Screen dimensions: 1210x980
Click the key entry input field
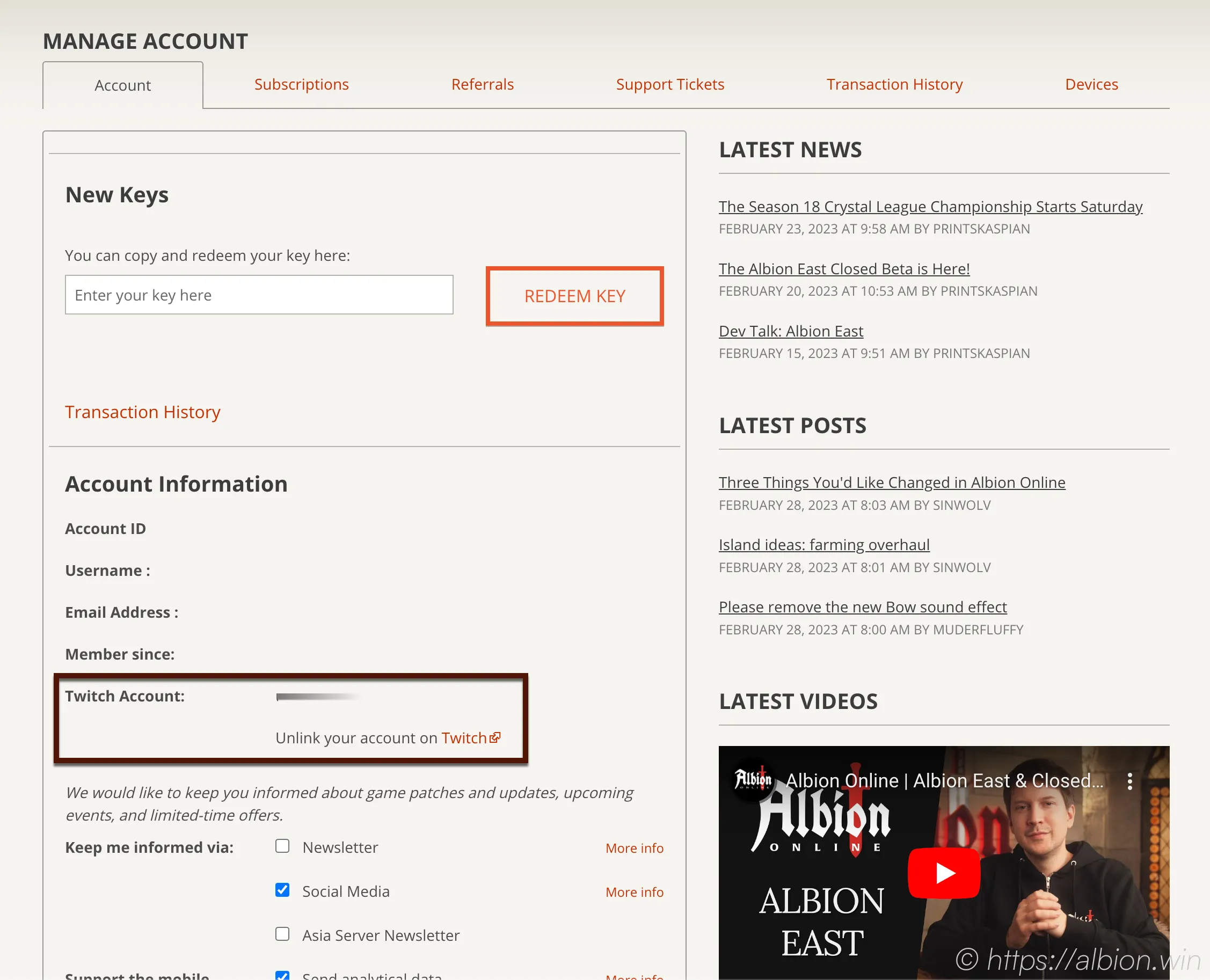coord(259,295)
